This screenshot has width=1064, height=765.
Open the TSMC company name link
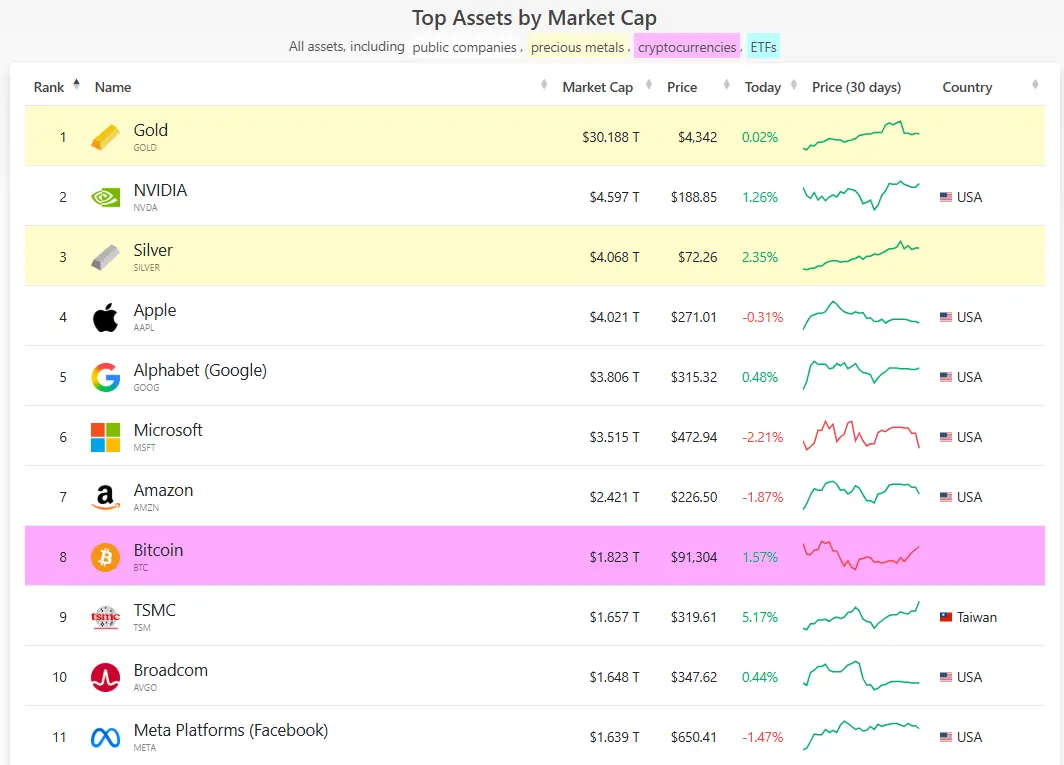tap(154, 610)
